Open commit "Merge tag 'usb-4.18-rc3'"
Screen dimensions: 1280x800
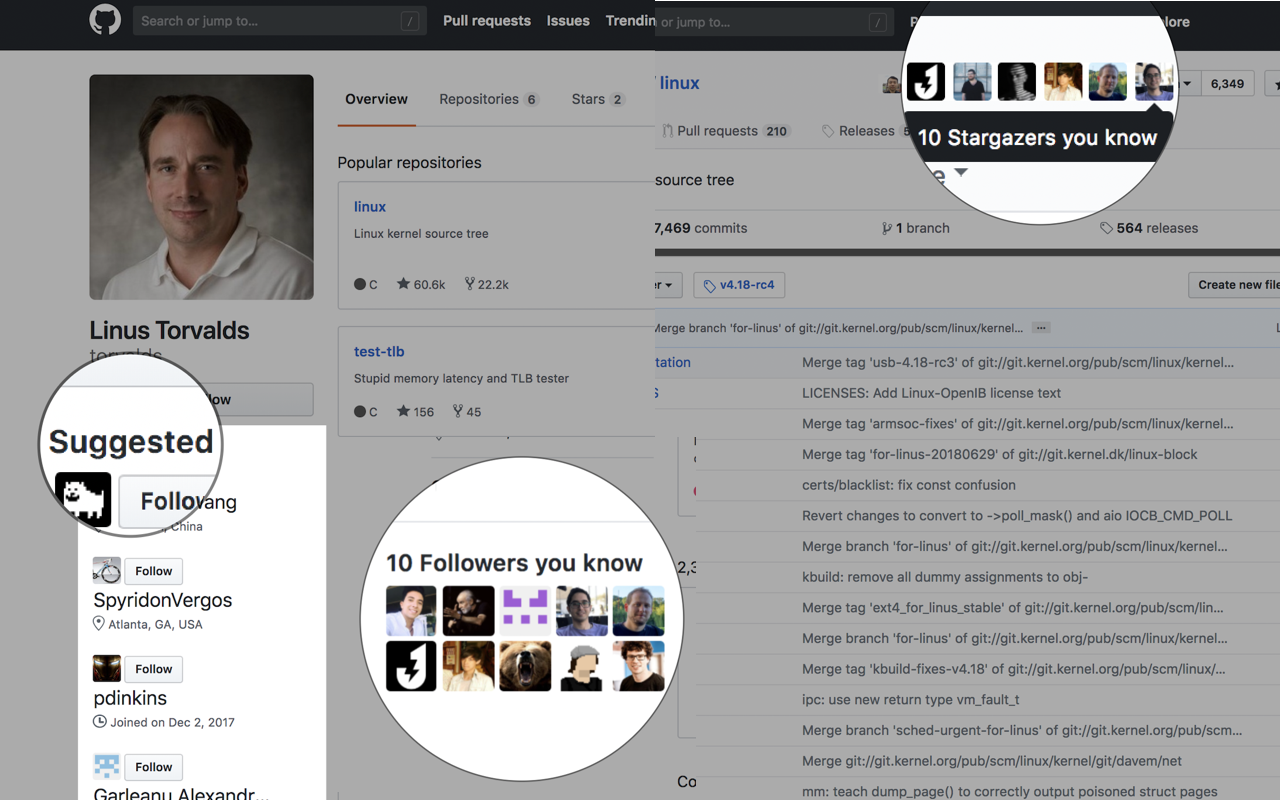[x=1018, y=362]
